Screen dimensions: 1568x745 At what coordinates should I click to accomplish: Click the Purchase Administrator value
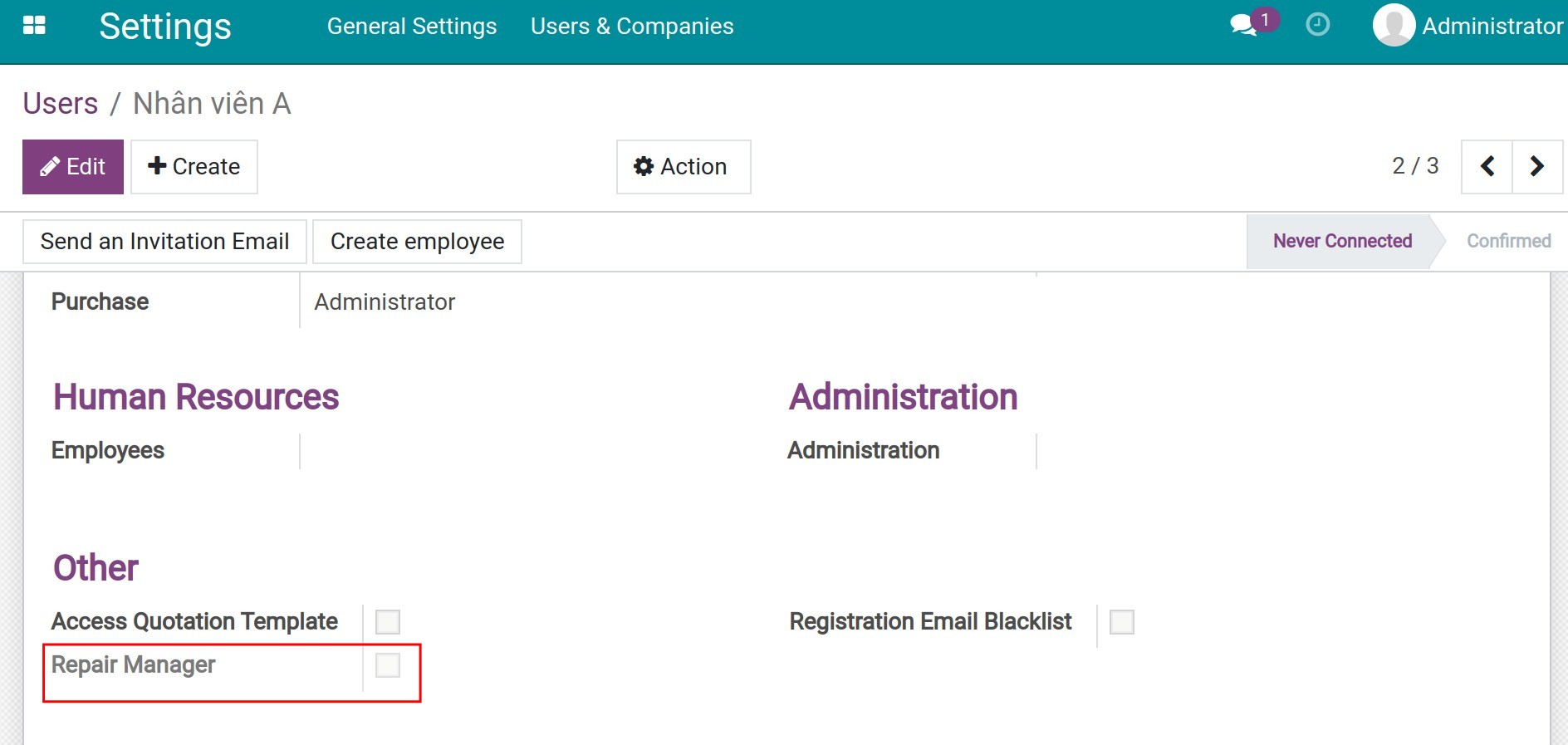pos(385,301)
